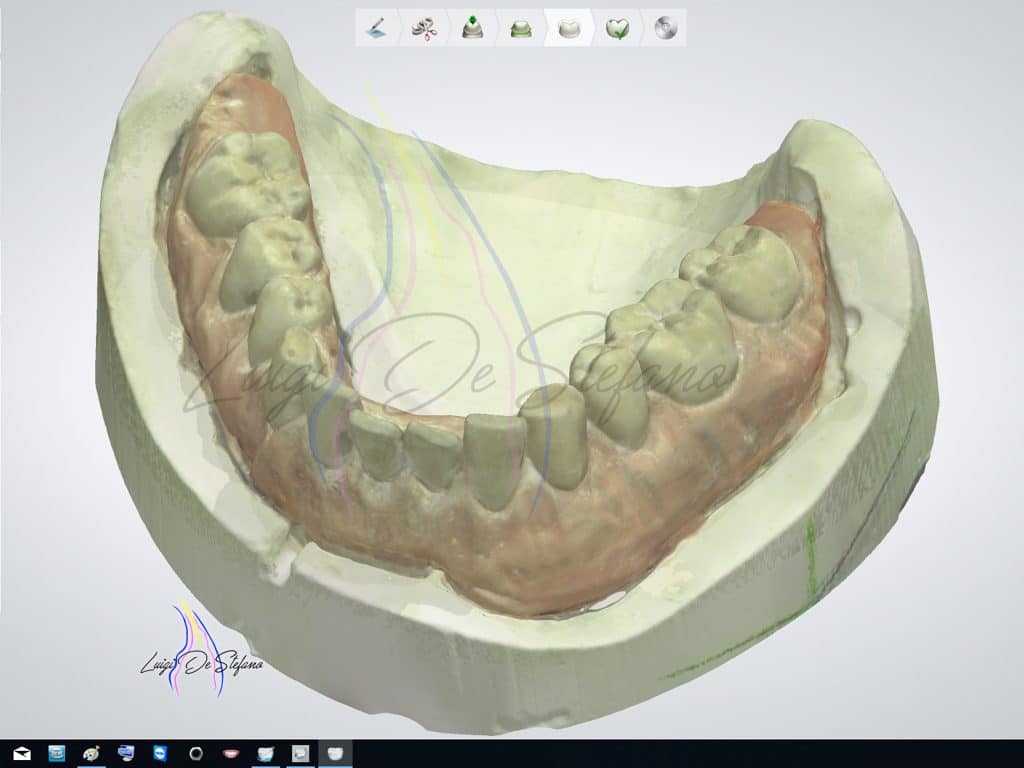Click the silver disc final workflow step

(x=665, y=28)
